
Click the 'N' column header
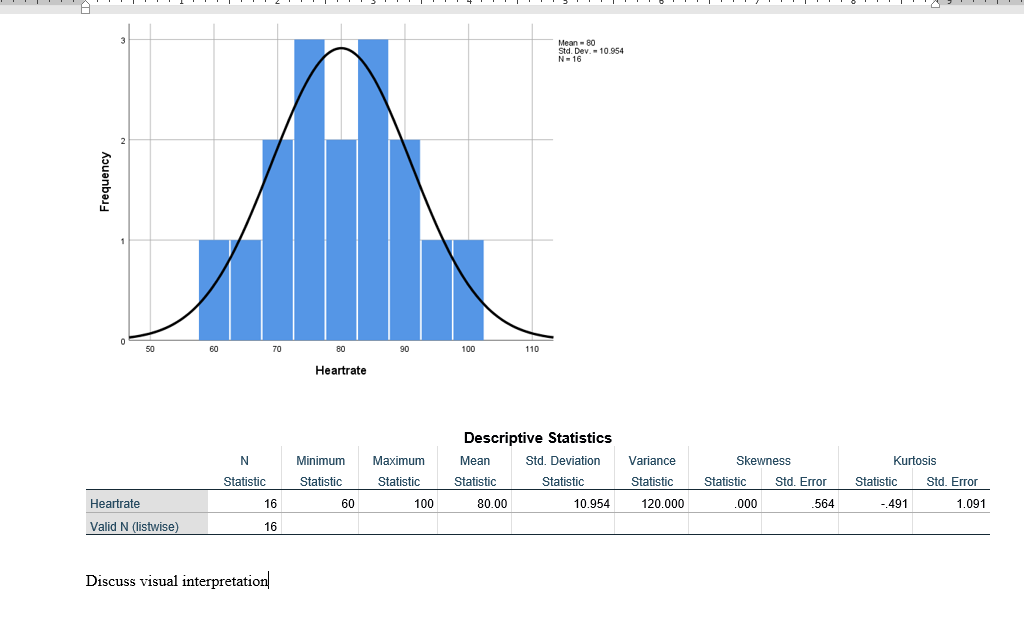coord(244,461)
